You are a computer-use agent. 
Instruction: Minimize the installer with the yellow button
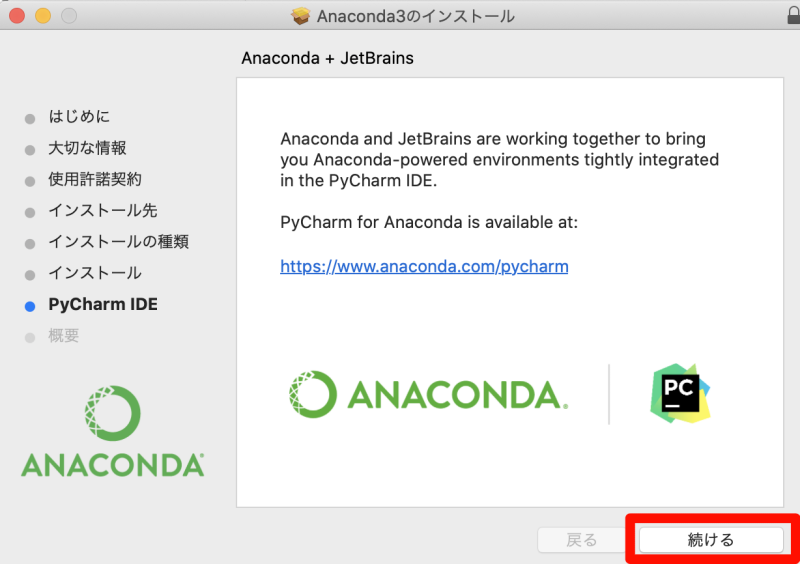(x=43, y=16)
